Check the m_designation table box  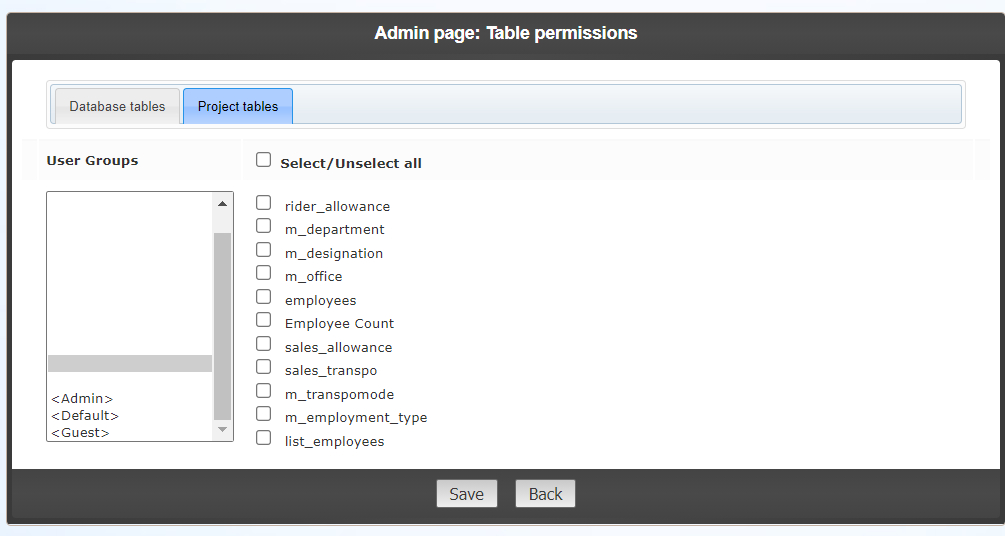pos(264,250)
